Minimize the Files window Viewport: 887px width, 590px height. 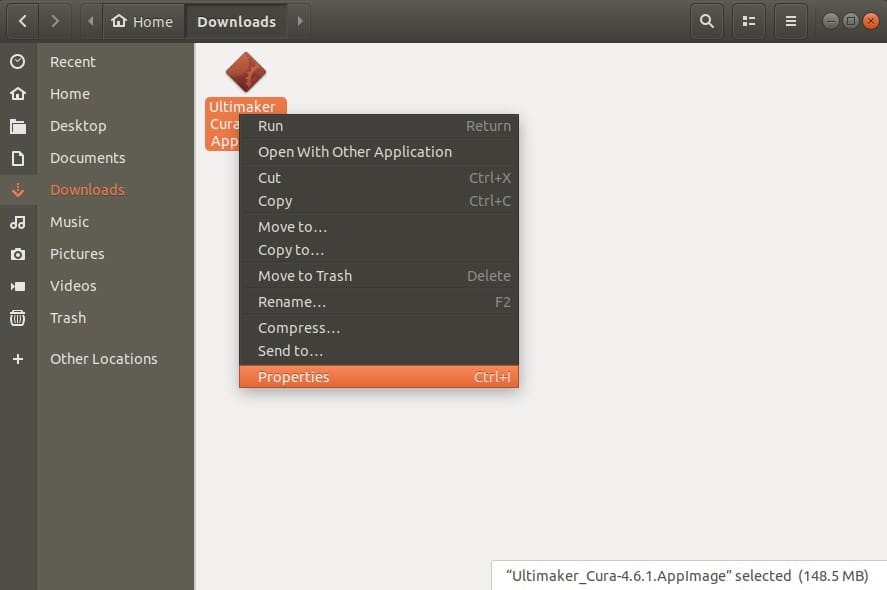[830, 21]
